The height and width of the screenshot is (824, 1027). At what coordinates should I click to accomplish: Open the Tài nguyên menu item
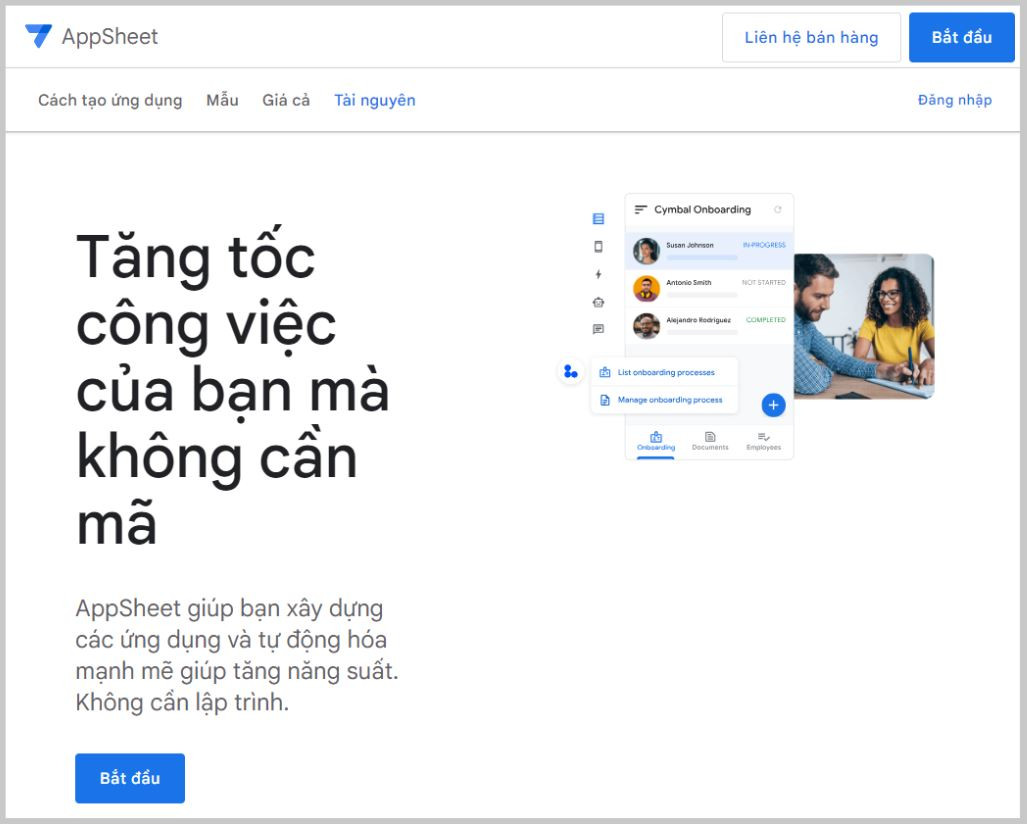[x=375, y=100]
